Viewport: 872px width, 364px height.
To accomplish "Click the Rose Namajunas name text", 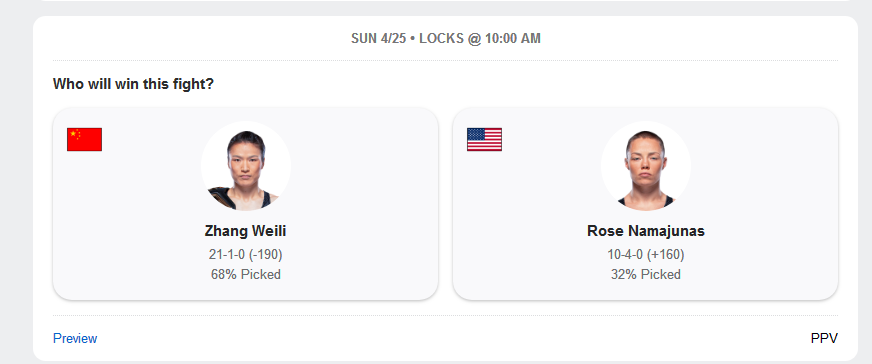I will click(646, 231).
